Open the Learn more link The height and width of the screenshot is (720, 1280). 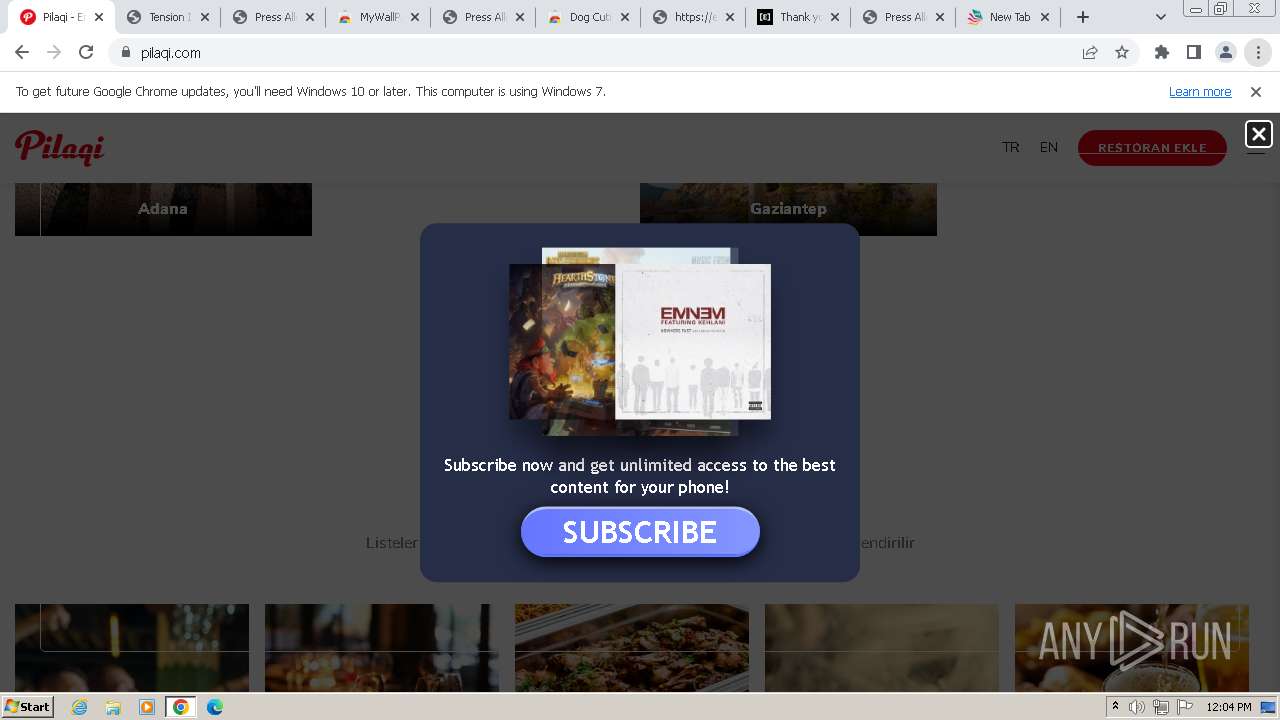[x=1200, y=92]
